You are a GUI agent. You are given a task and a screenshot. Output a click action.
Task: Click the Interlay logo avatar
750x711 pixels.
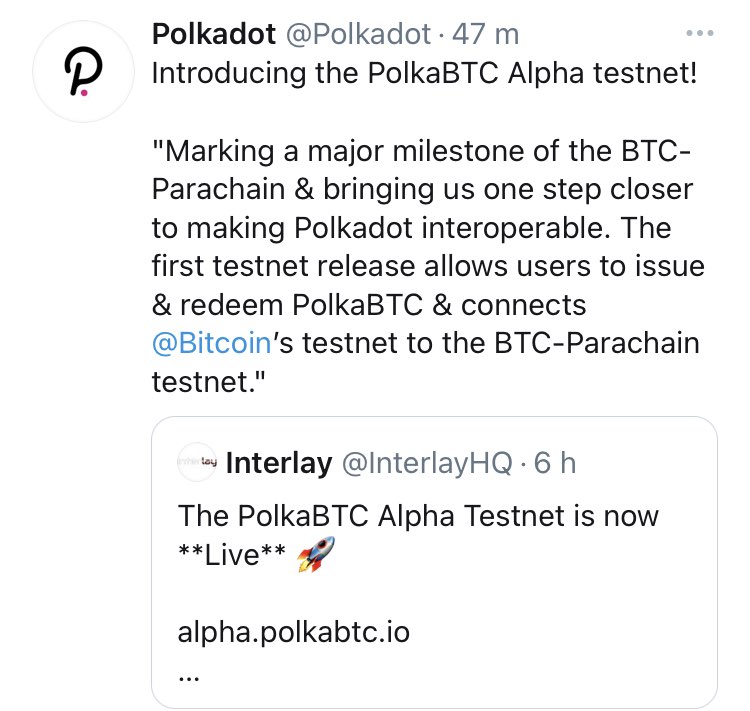(x=196, y=463)
